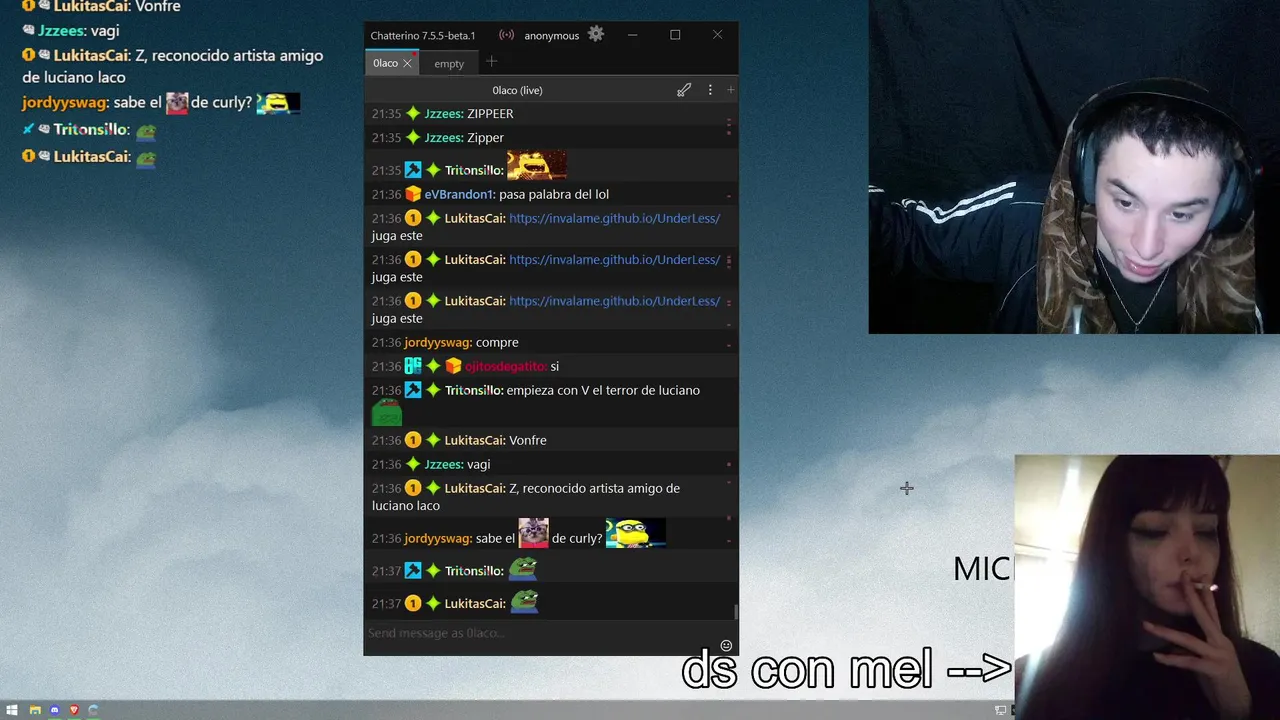Click jordyyswag name in compre message
The width and height of the screenshot is (1280, 720).
coord(437,342)
